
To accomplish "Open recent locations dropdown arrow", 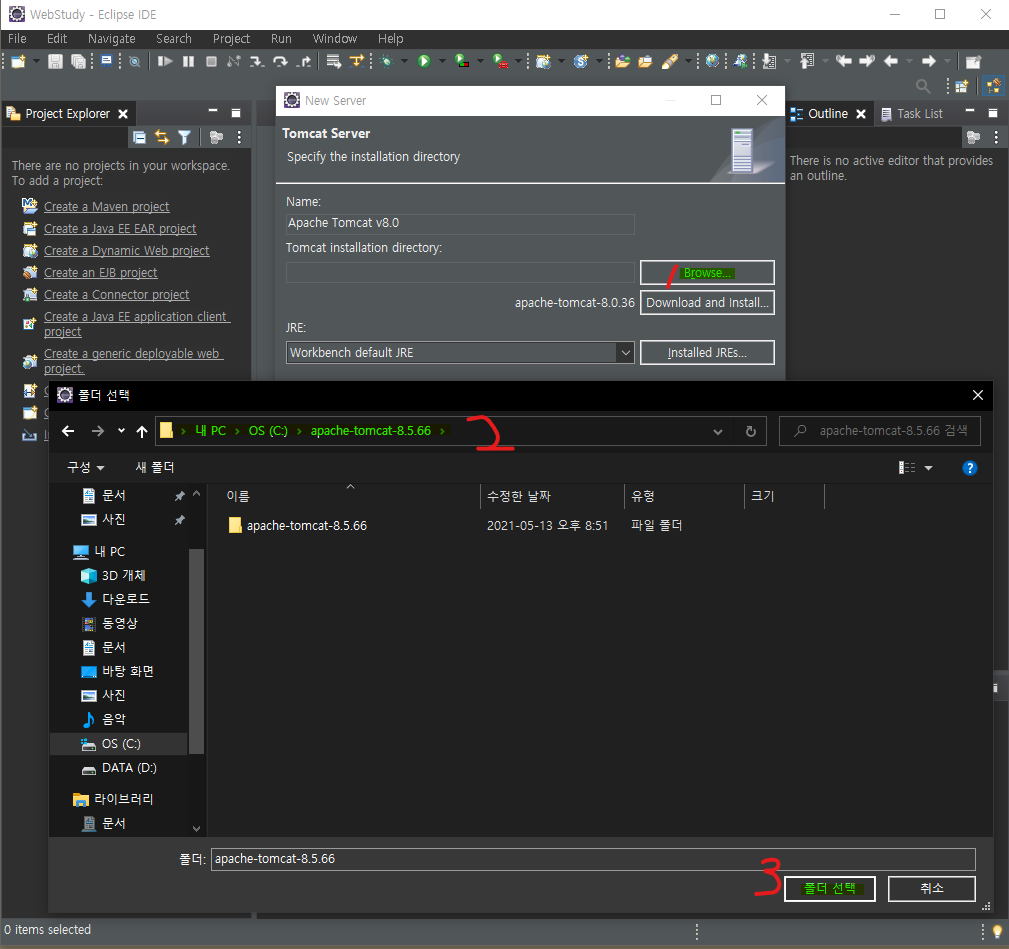I will (121, 430).
